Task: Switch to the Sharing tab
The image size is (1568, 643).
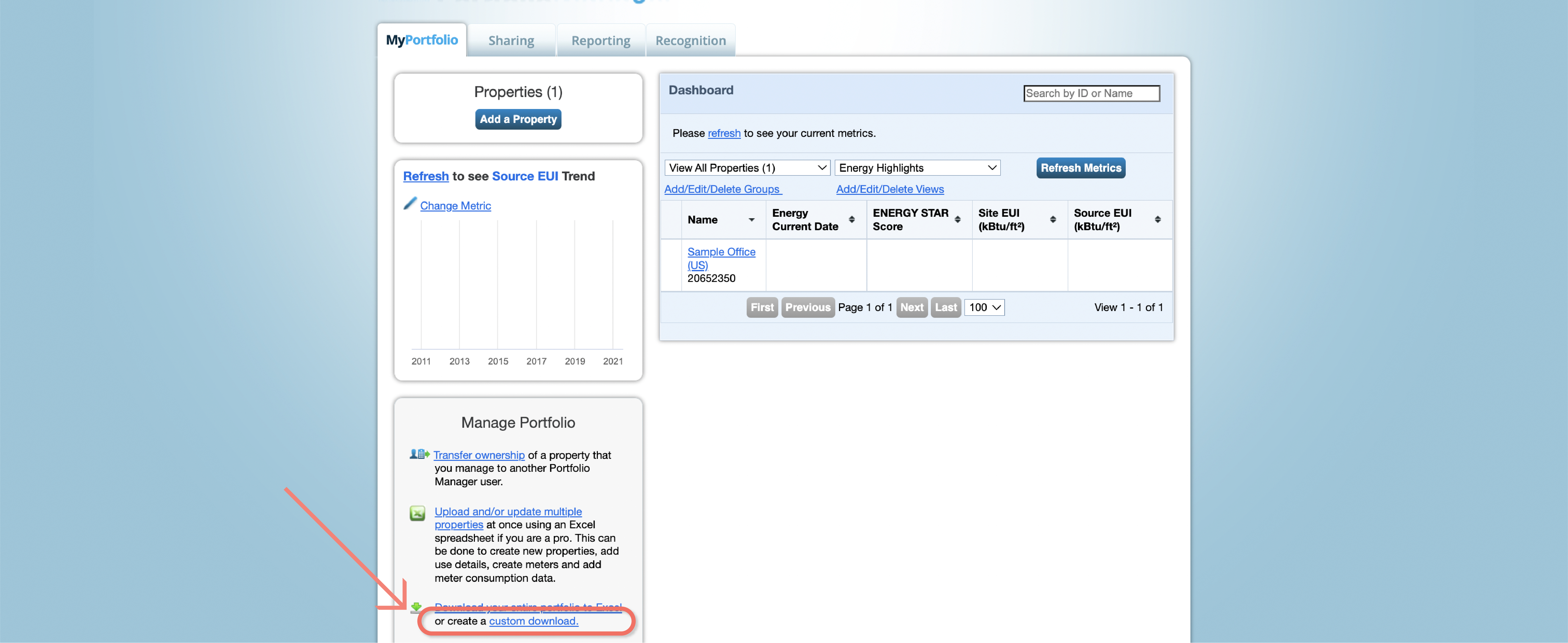Action: coord(511,41)
